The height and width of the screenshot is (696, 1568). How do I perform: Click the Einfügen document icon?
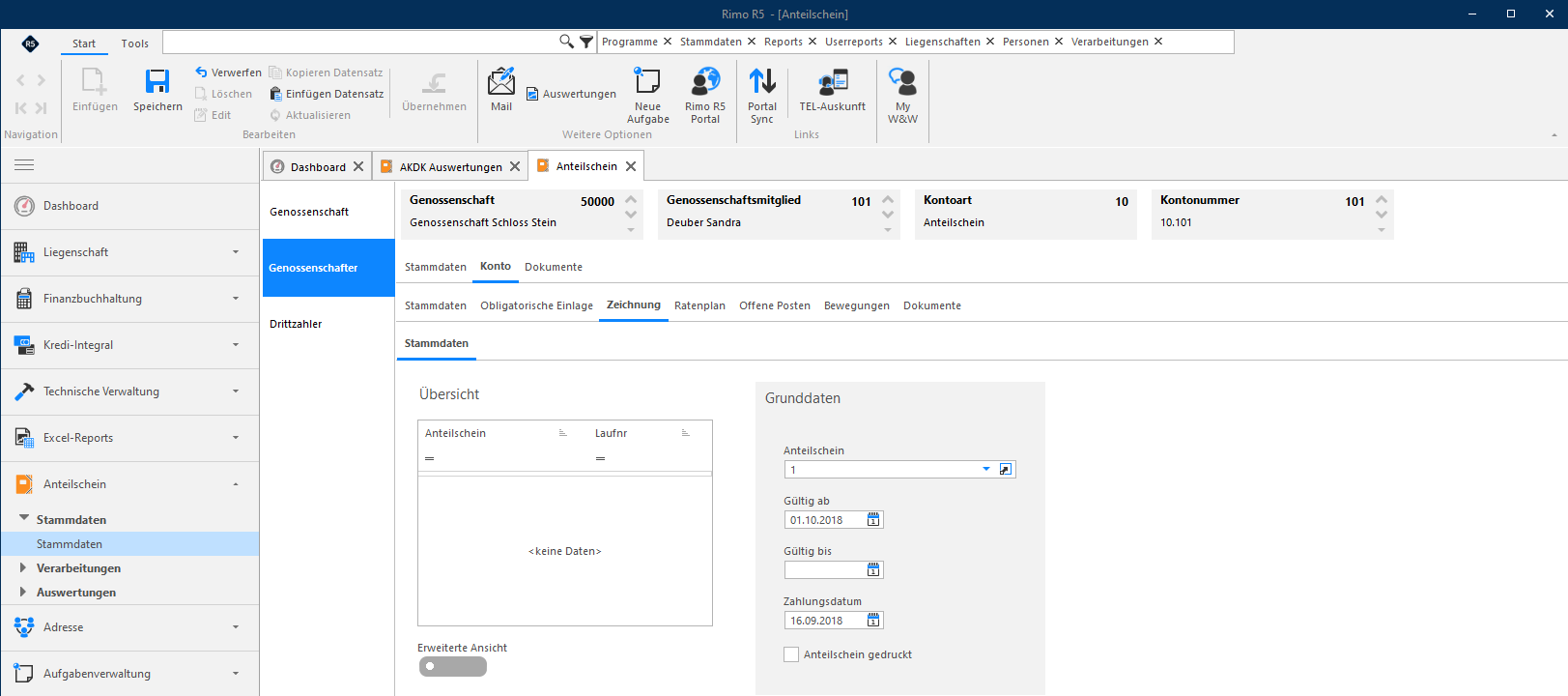coord(95,81)
